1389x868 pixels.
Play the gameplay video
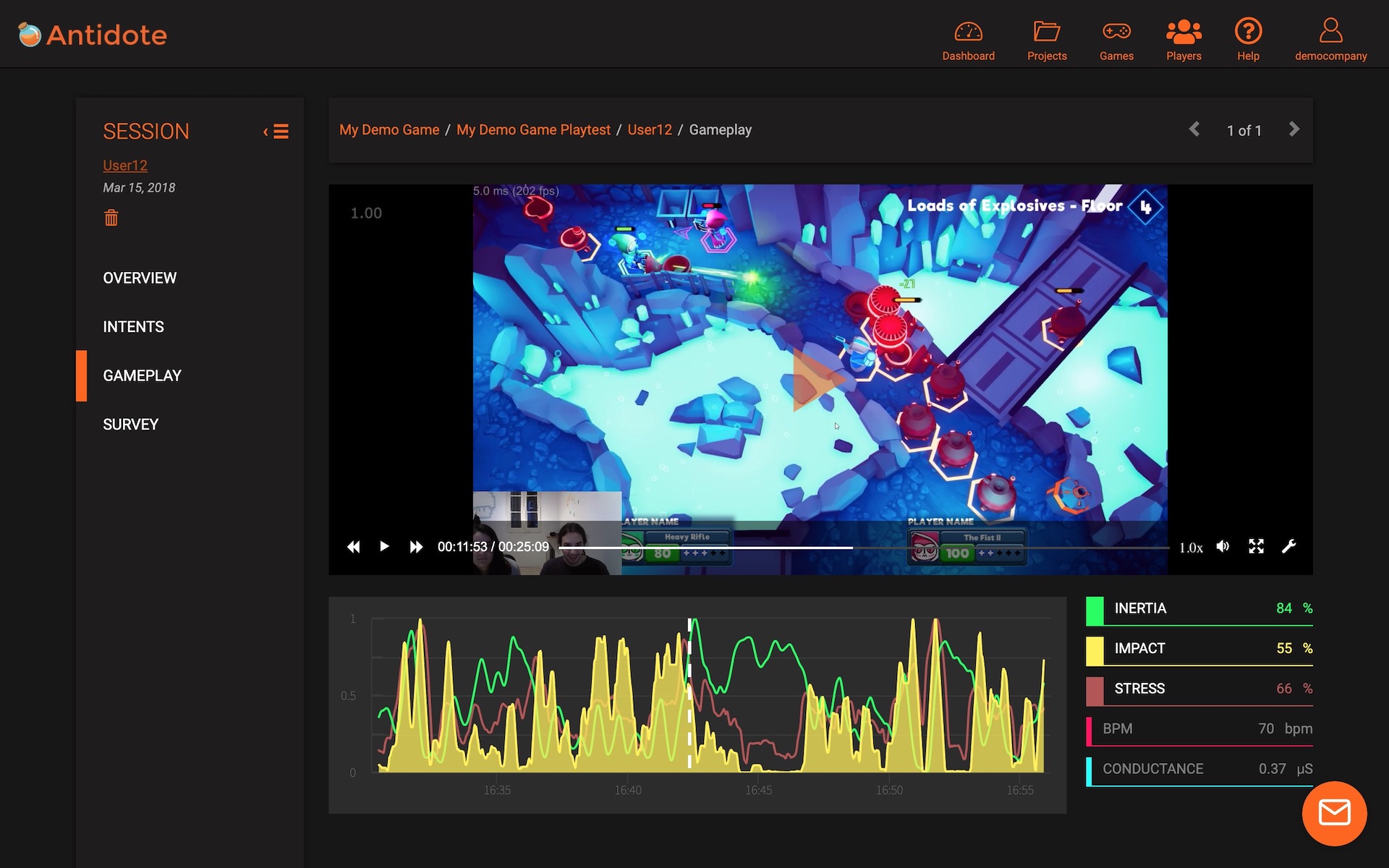384,547
